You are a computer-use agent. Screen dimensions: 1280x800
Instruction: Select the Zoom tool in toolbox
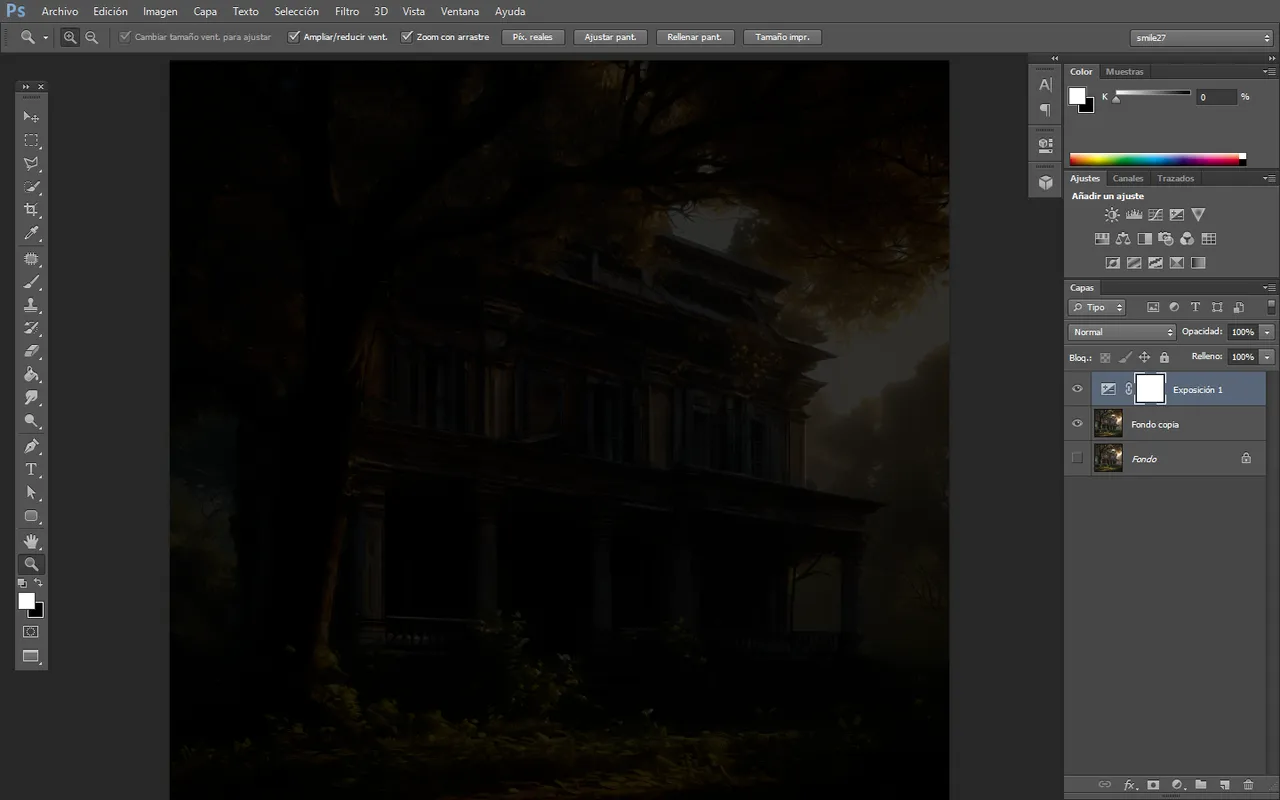point(31,564)
